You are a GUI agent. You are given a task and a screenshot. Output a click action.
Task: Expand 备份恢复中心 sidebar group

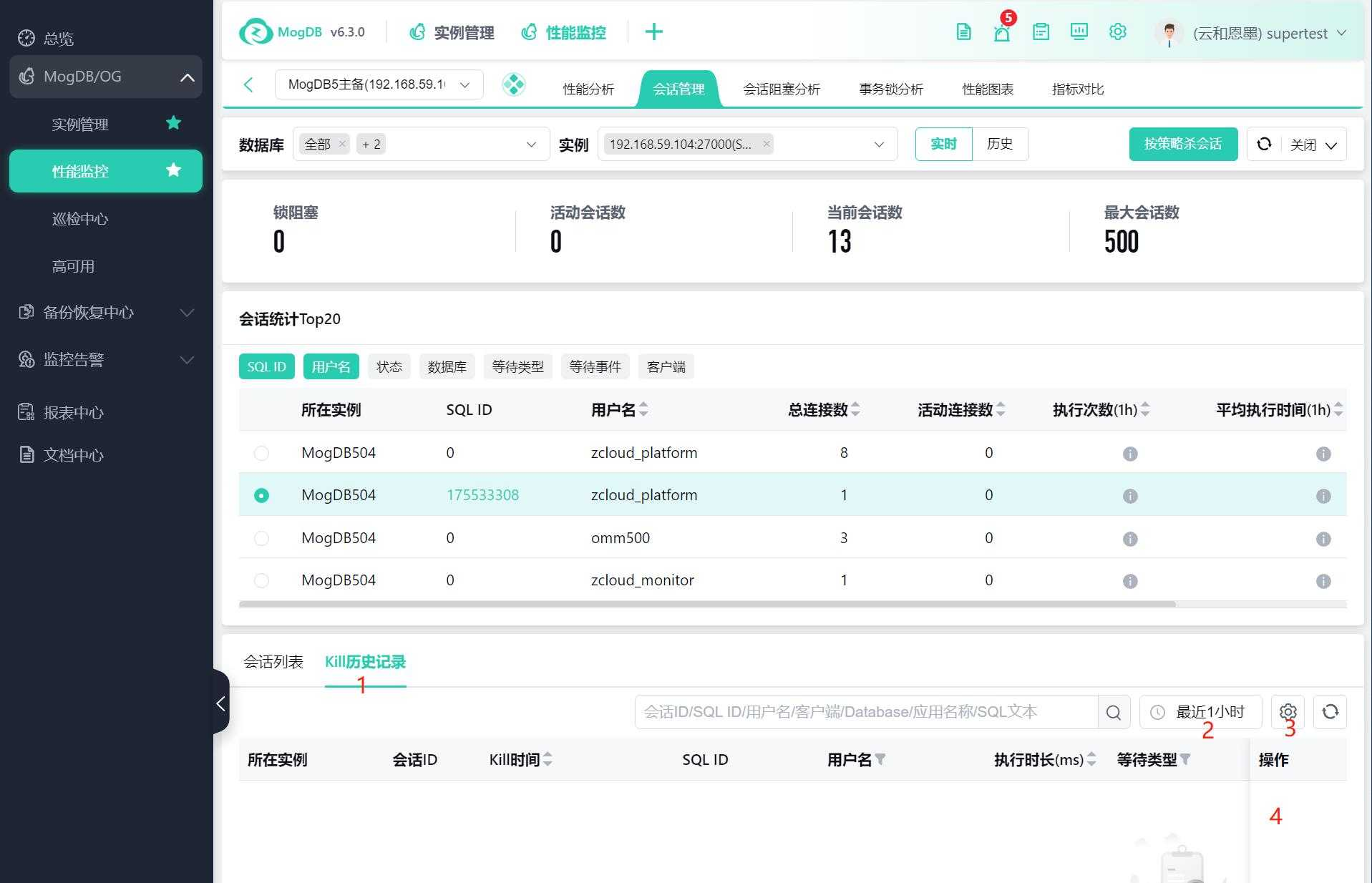[106, 312]
